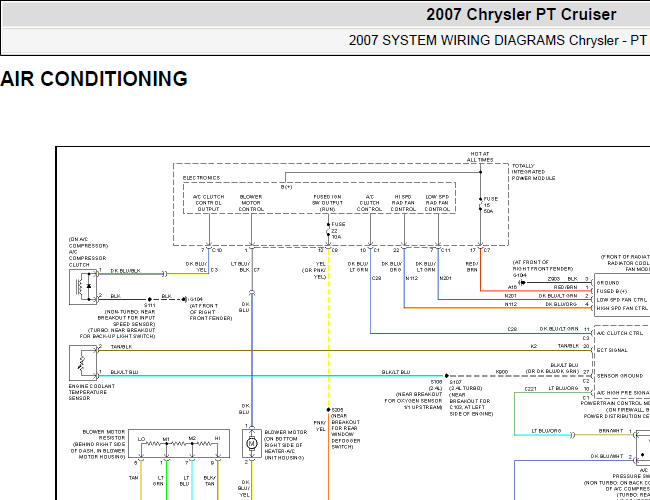Click the "LOW SPD FAN CTRL" pin label
Image resolution: width=650 pixels, height=500 pixels.
(x=622, y=300)
